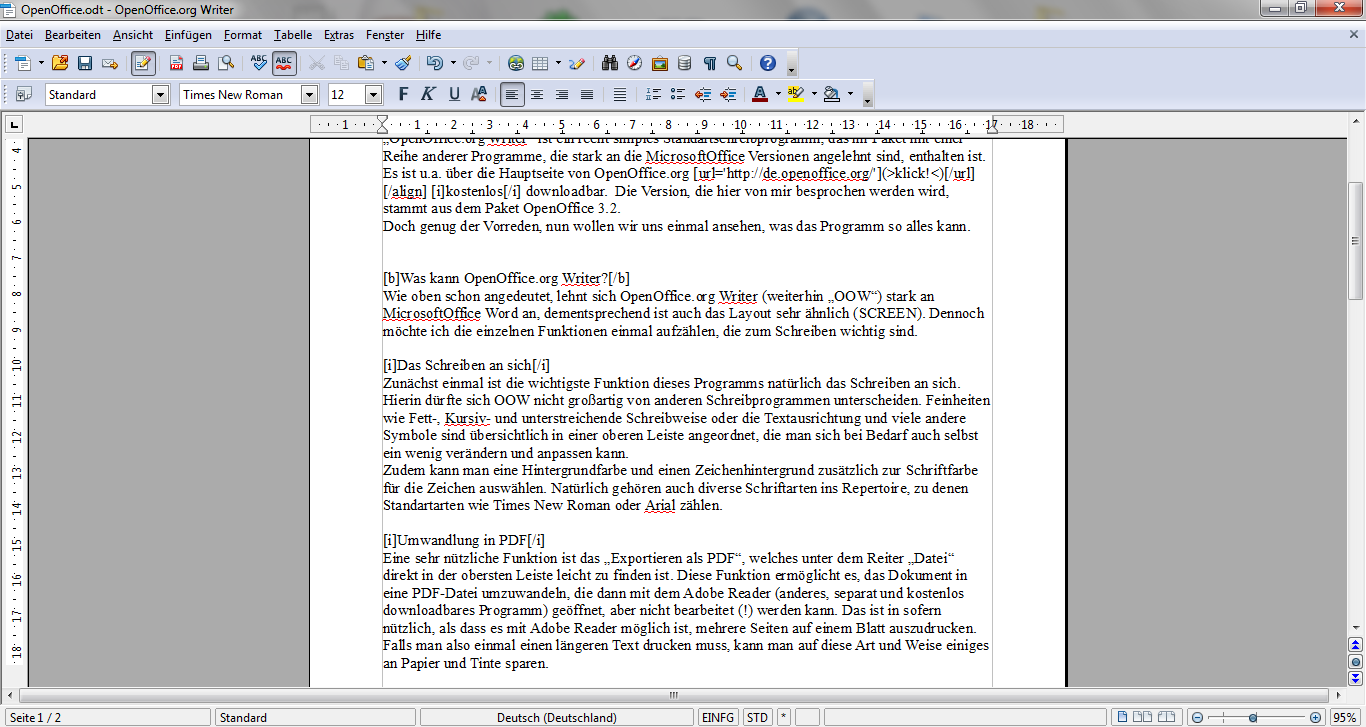Run the spelling and grammar check

tap(259, 63)
